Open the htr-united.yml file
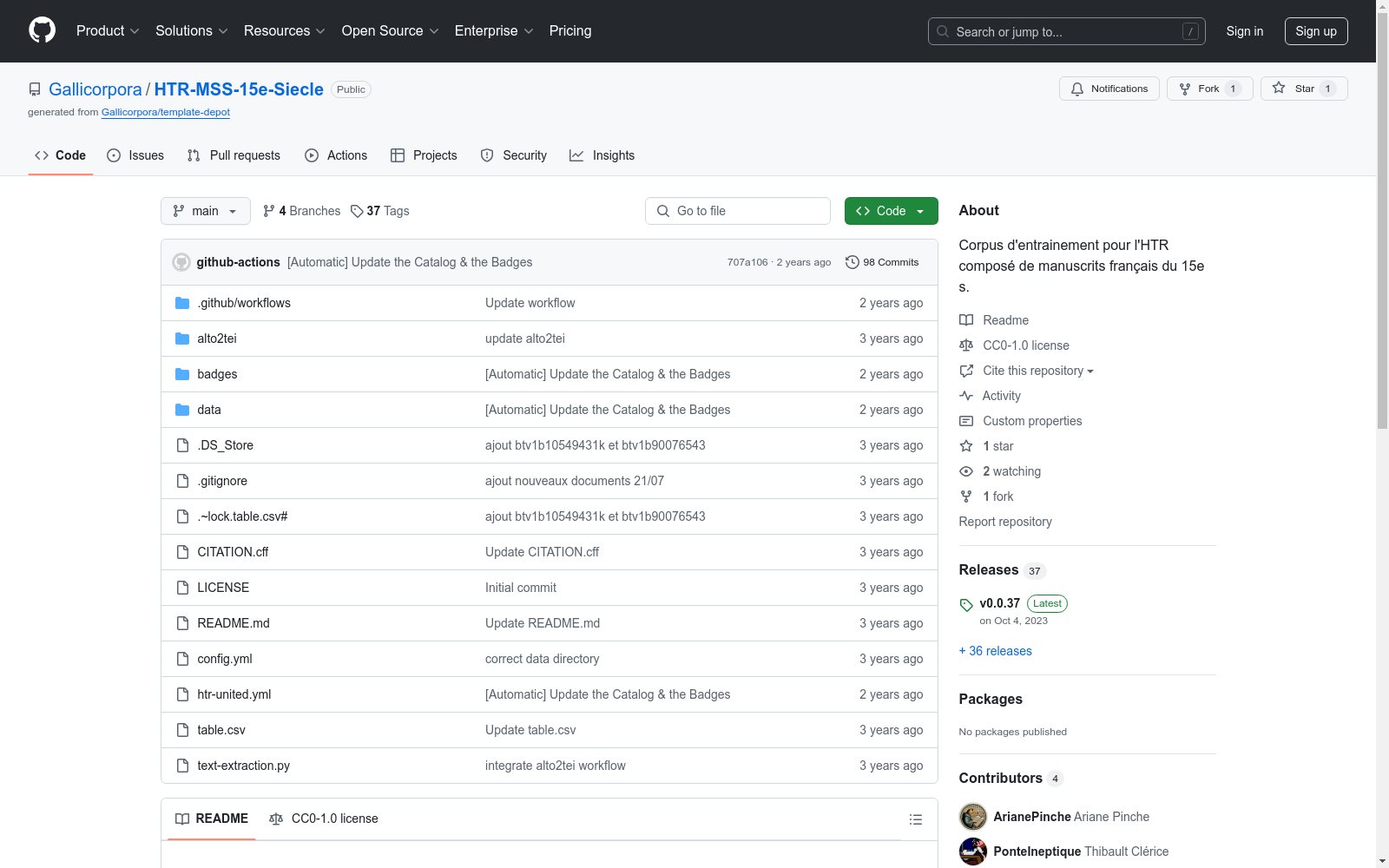This screenshot has height=868, width=1389. (x=234, y=694)
